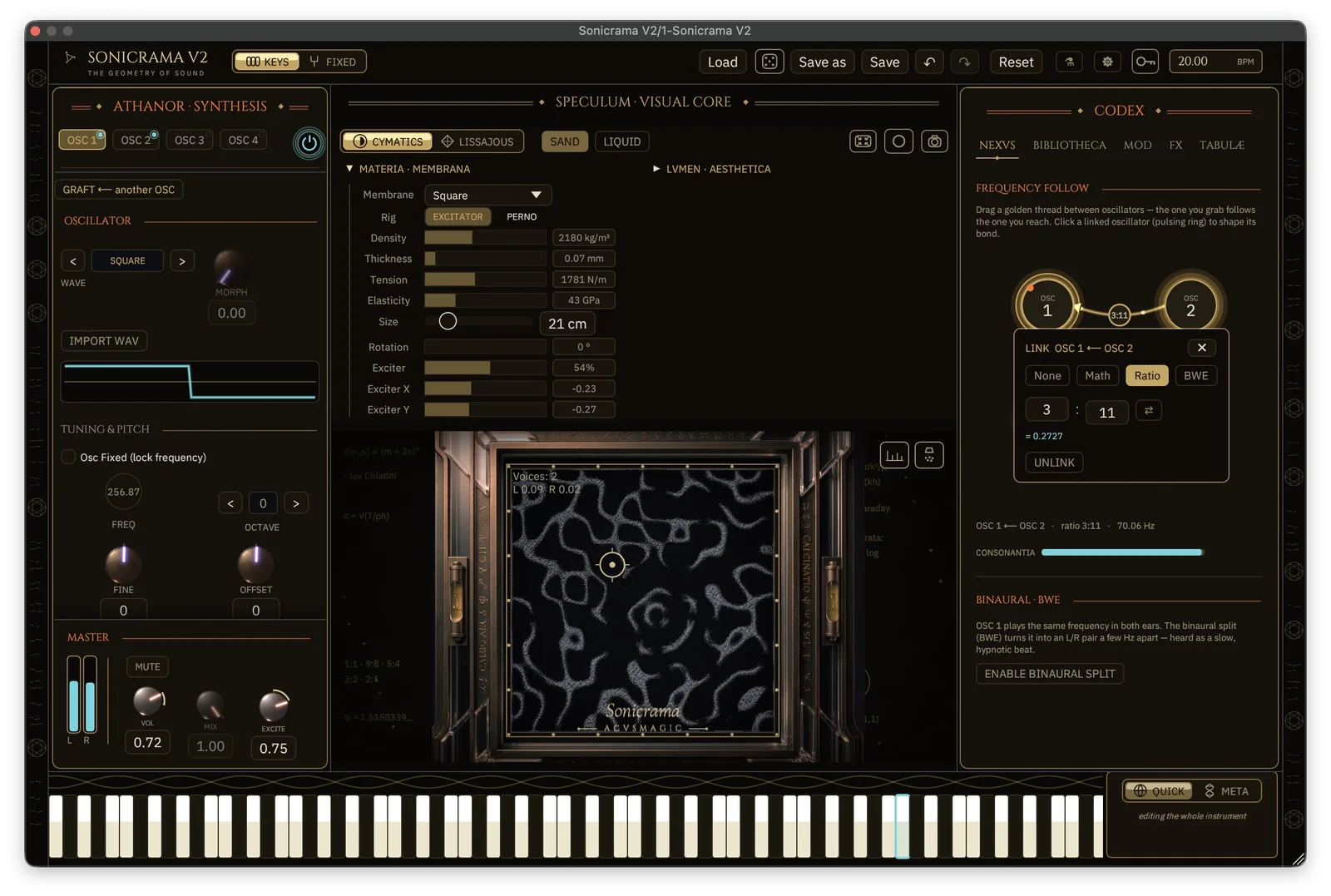Click the sand sprinkle icon

pos(929,455)
